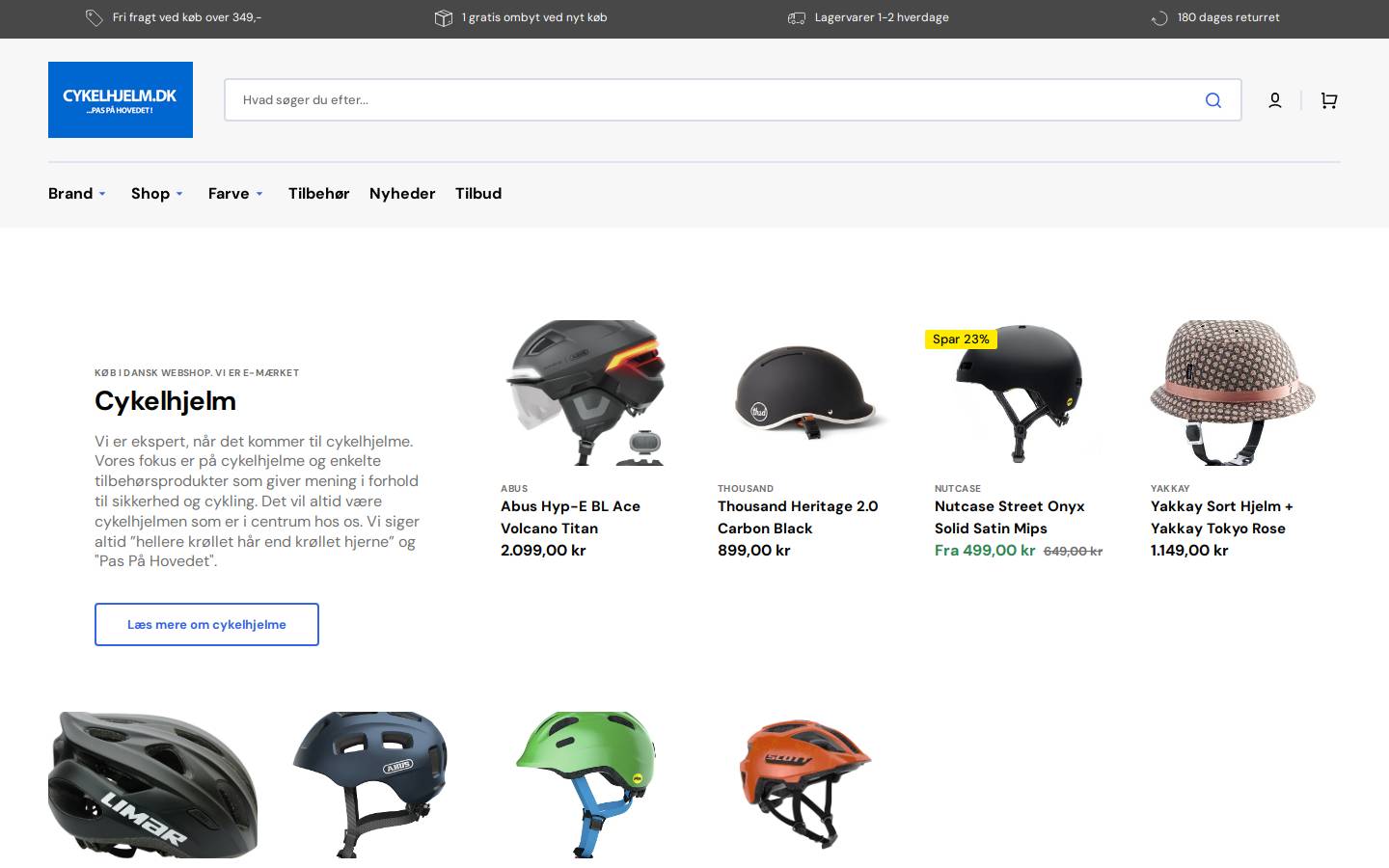Click the green kids helmet image
Viewport: 1389px width, 868px height.
tap(586, 785)
